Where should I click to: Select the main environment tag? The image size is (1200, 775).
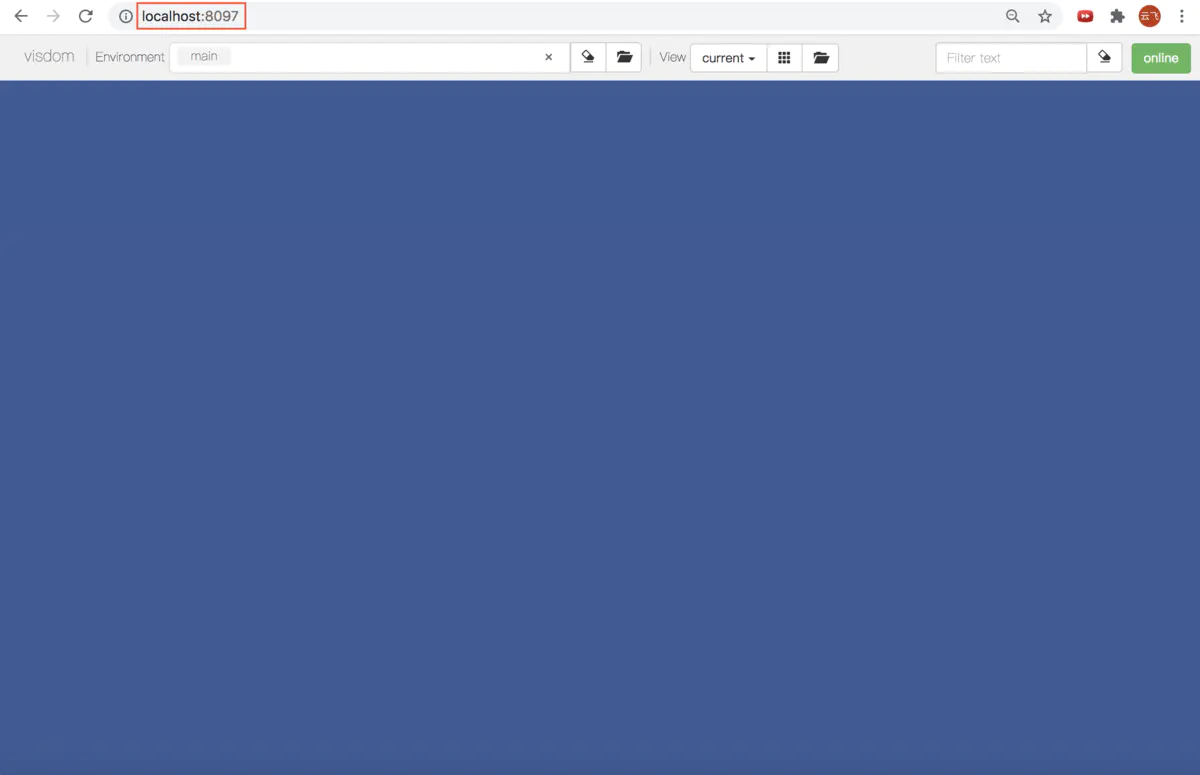pos(203,56)
